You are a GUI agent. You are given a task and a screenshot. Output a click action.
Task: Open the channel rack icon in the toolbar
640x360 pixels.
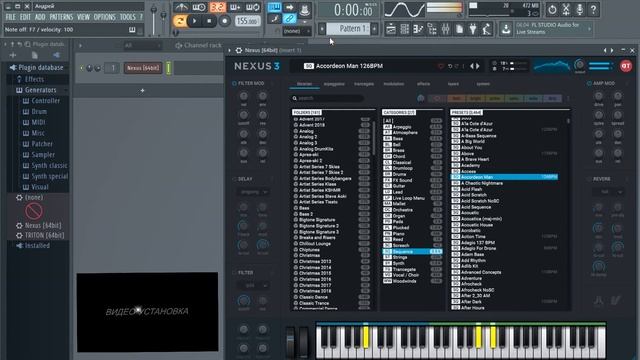[404, 29]
